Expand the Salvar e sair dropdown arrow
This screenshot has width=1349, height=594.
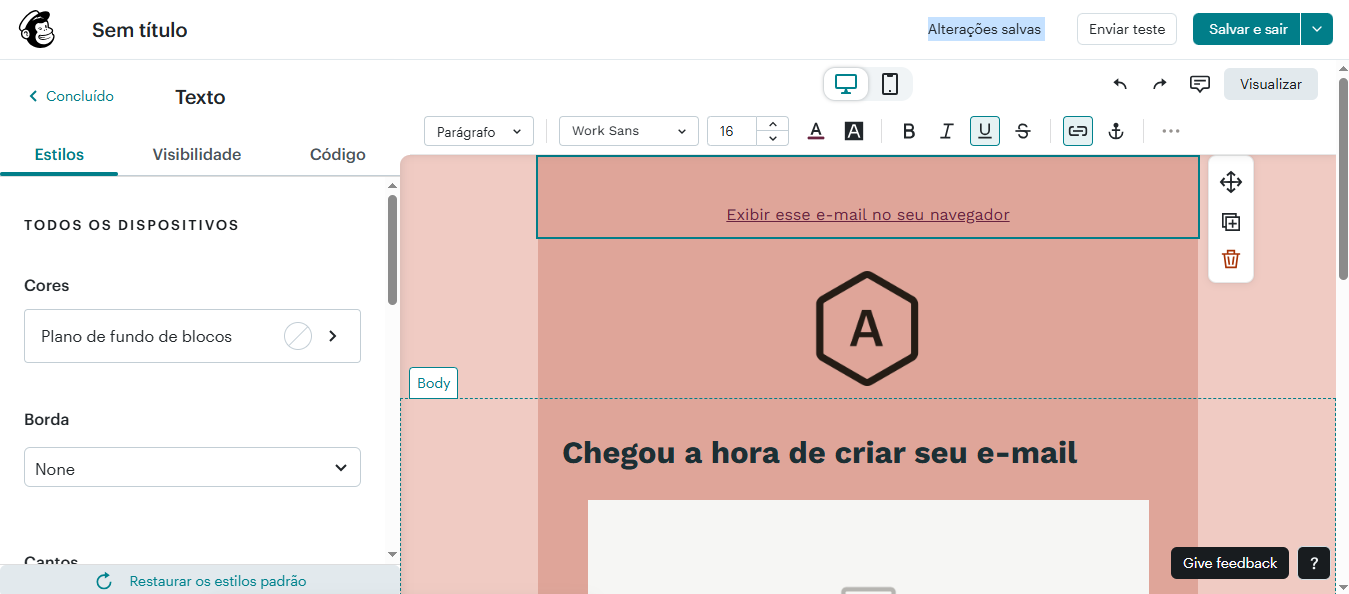[1318, 29]
